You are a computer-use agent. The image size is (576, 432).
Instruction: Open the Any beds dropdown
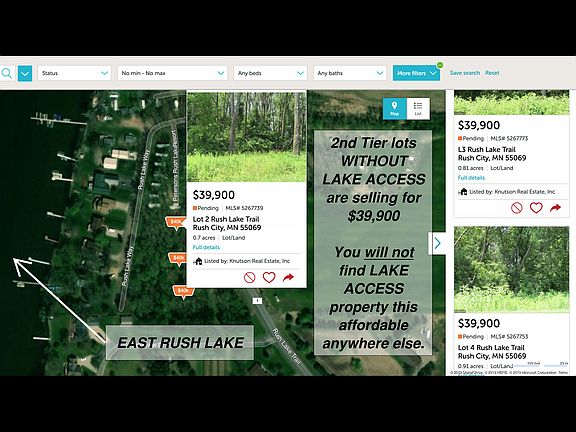pyautogui.click(x=270, y=73)
